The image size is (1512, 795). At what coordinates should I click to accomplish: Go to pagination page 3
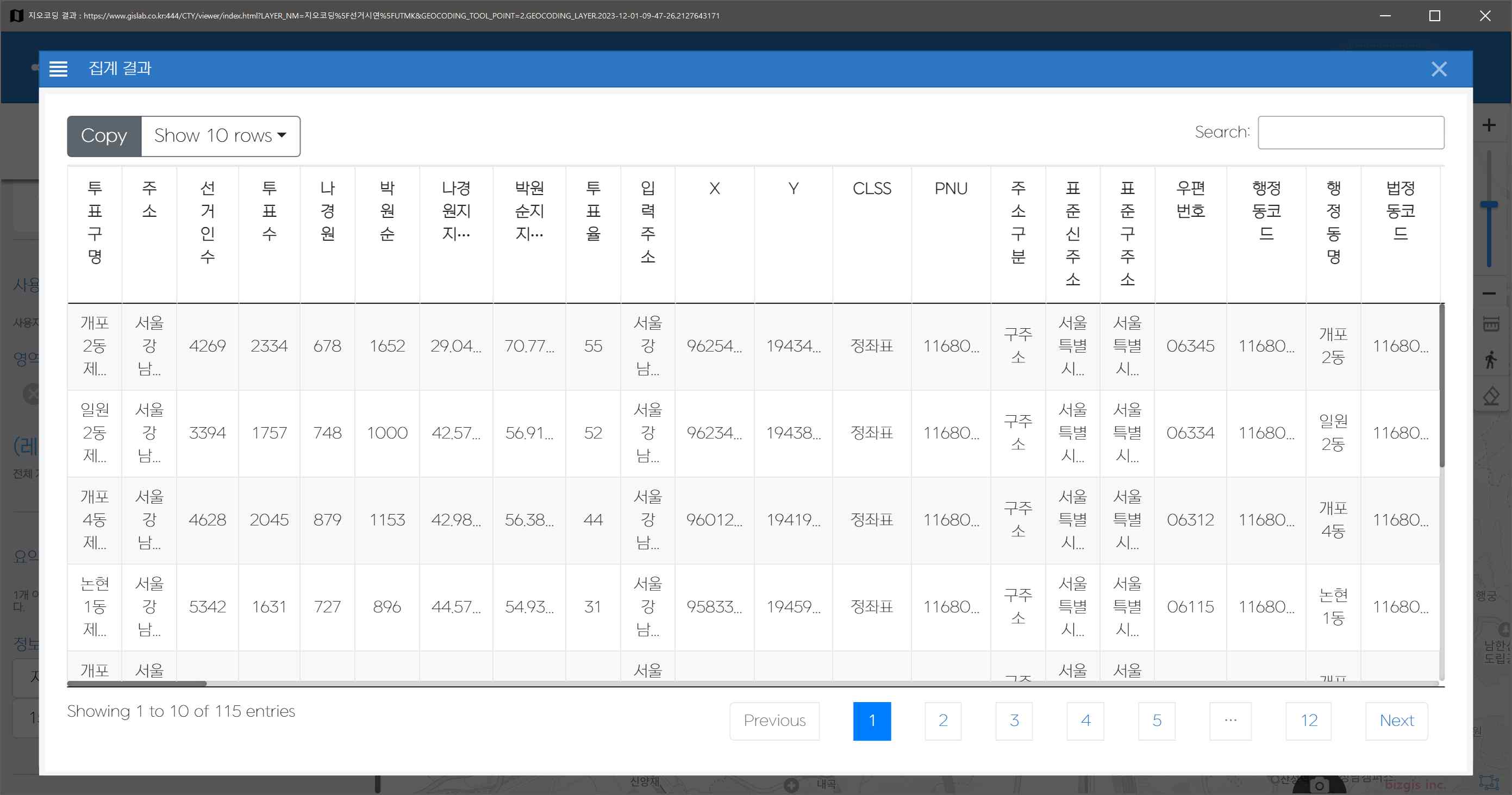(x=1014, y=721)
